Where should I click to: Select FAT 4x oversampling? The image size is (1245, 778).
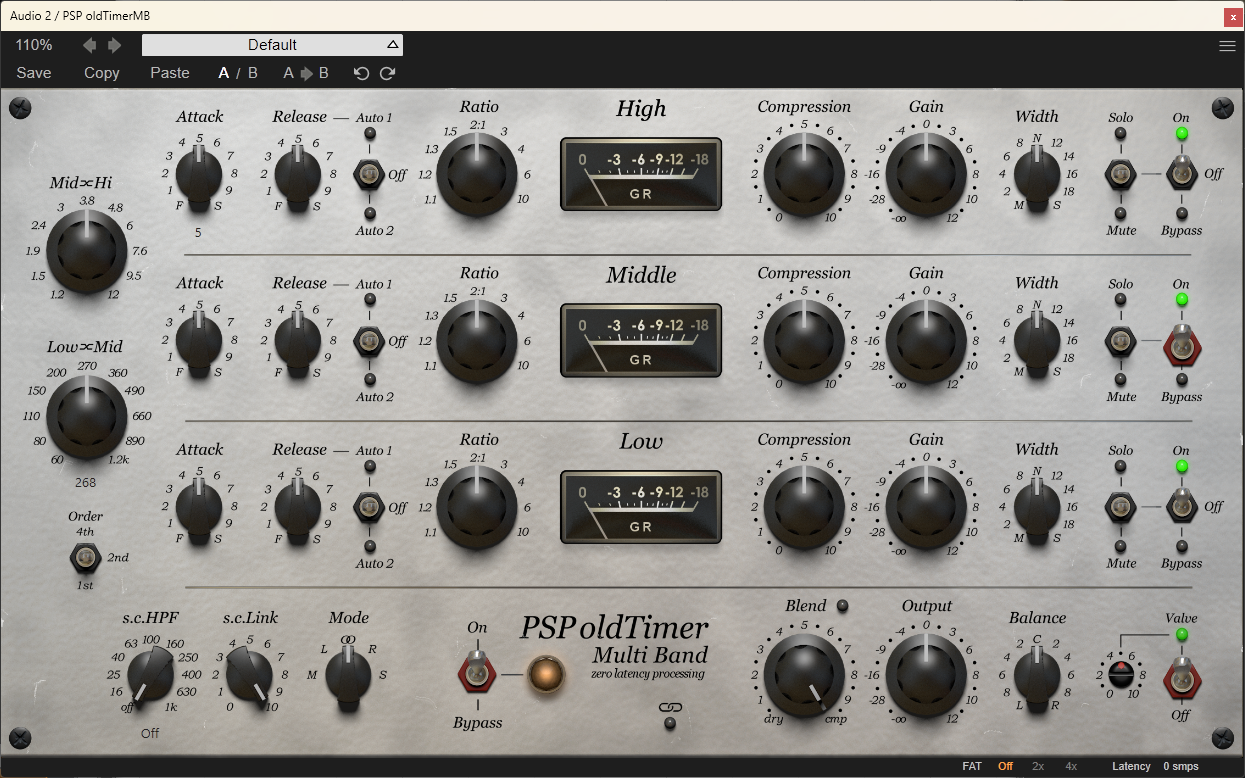[x=1071, y=766]
